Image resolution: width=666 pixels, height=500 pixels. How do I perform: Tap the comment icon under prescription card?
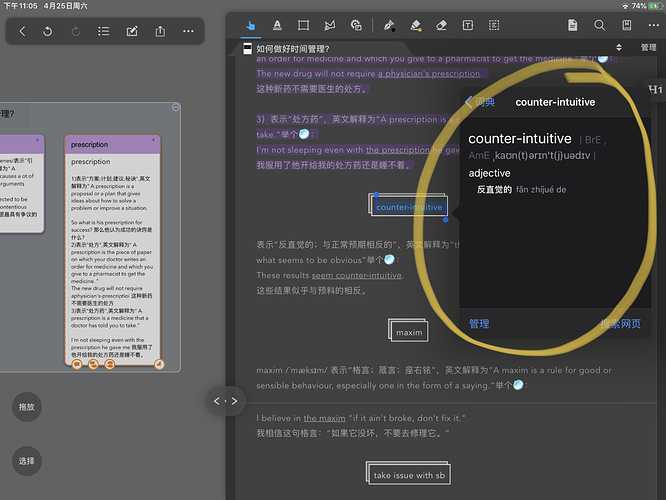pos(77,364)
